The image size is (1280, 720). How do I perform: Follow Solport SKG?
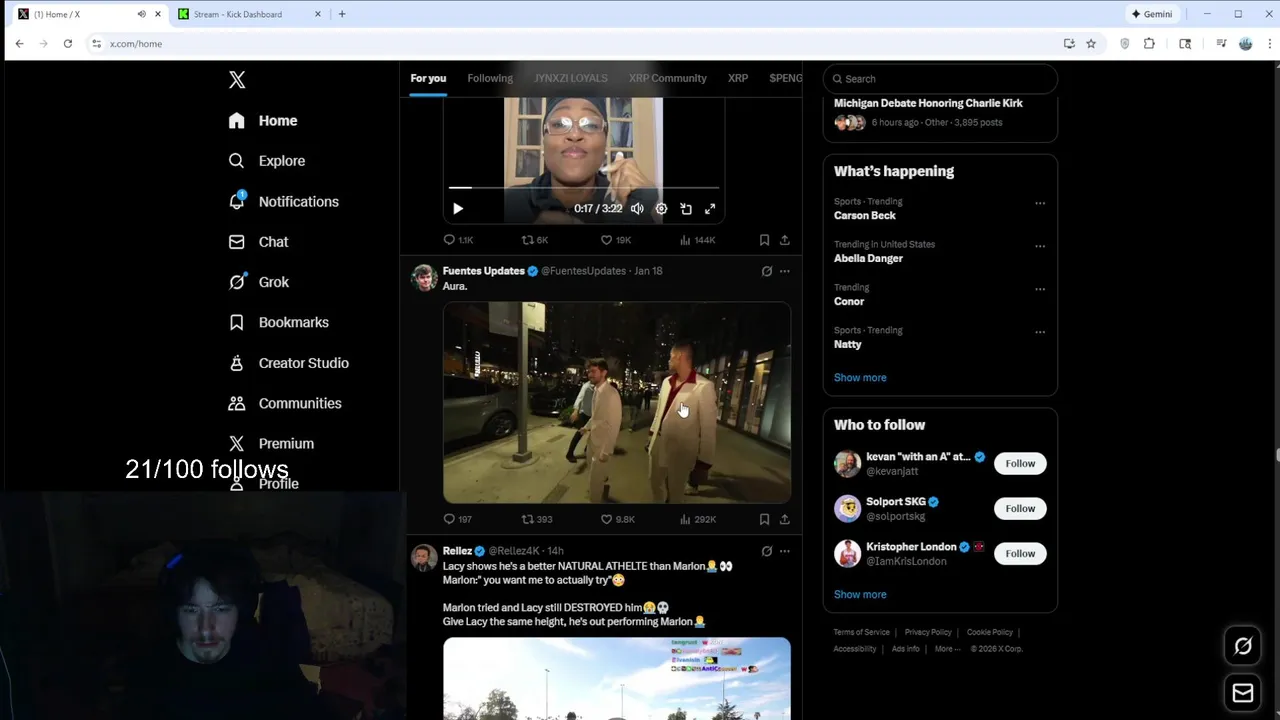(x=1020, y=509)
